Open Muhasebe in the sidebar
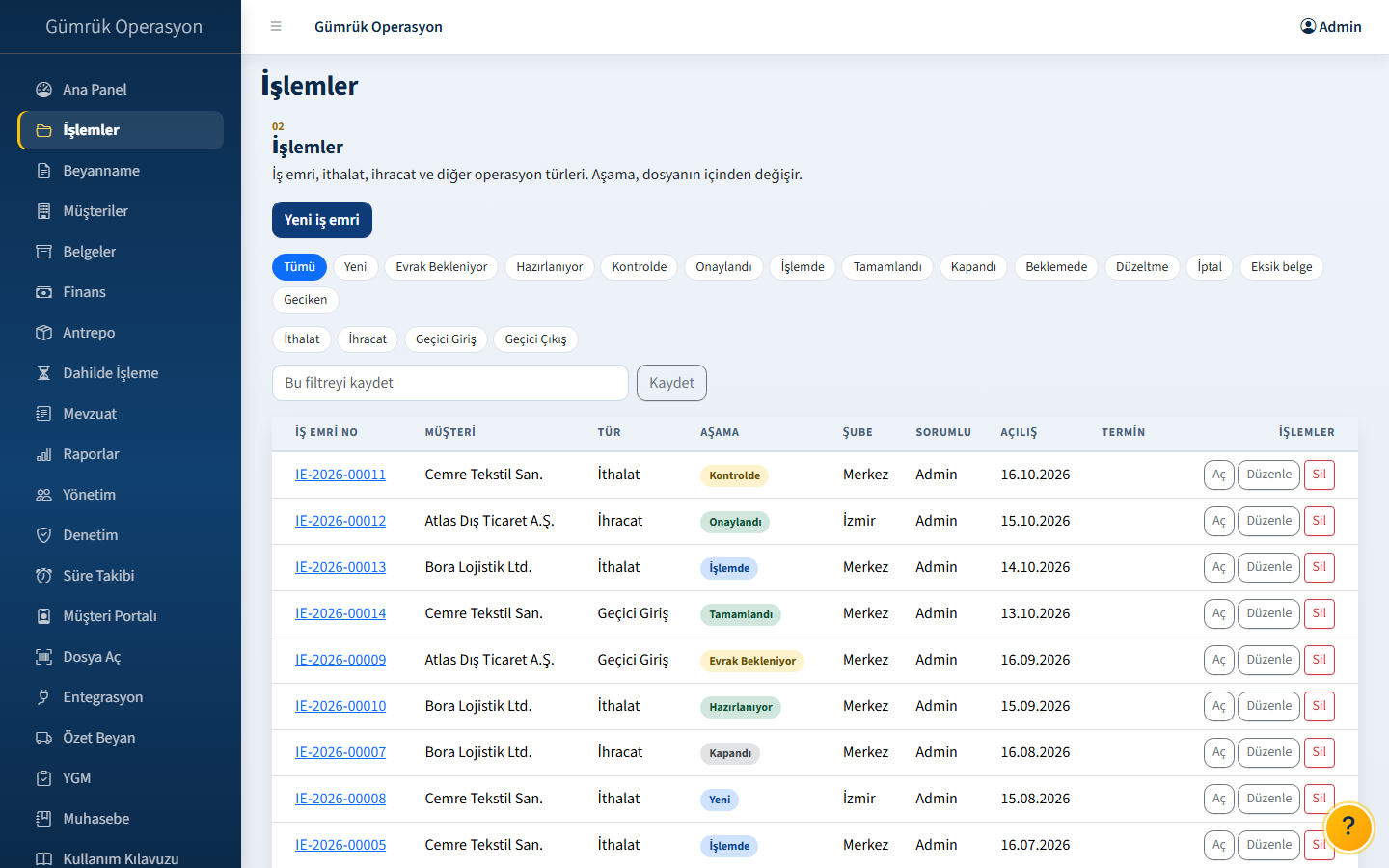This screenshot has width=1389, height=868. click(x=121, y=819)
